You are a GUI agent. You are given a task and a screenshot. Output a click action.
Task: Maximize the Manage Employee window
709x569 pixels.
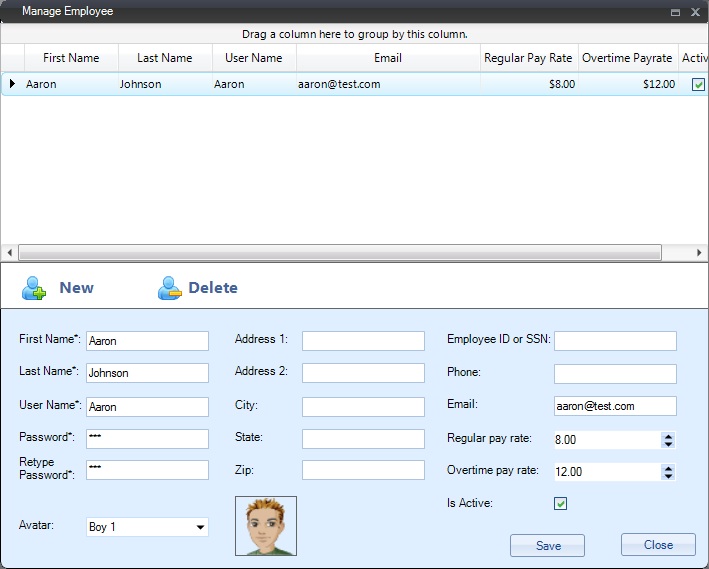point(675,12)
